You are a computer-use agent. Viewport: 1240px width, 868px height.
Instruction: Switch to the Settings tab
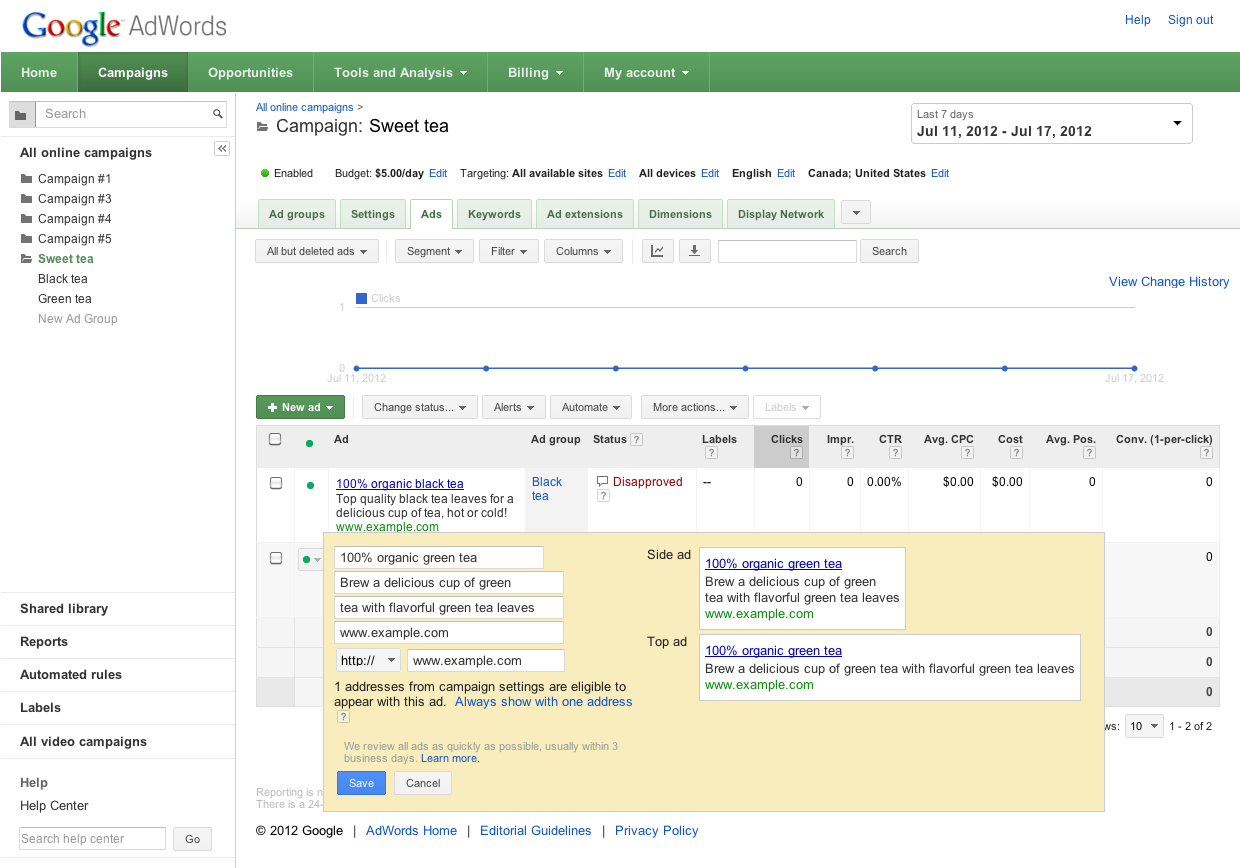[373, 214]
